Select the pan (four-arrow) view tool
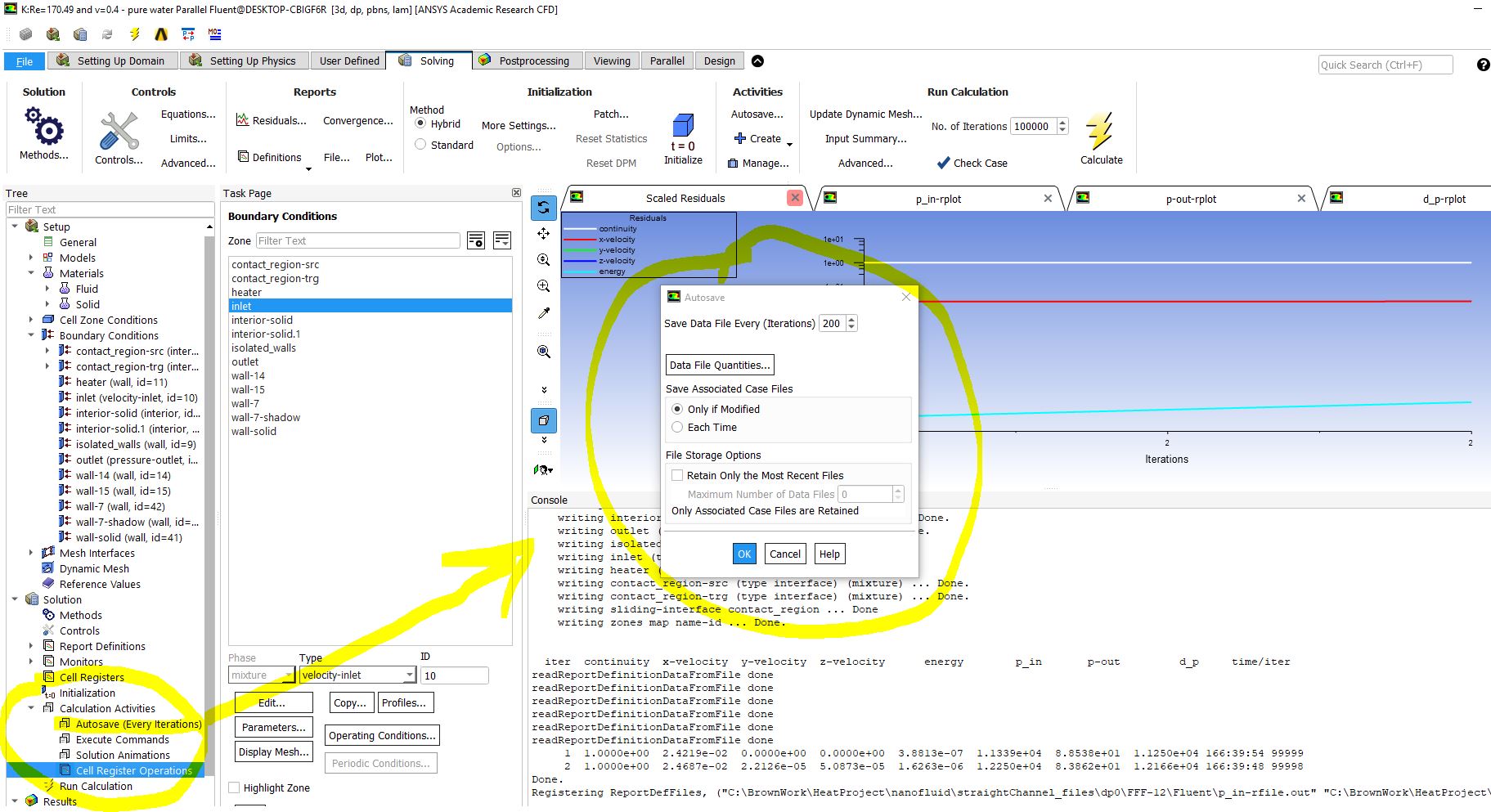 (544, 234)
